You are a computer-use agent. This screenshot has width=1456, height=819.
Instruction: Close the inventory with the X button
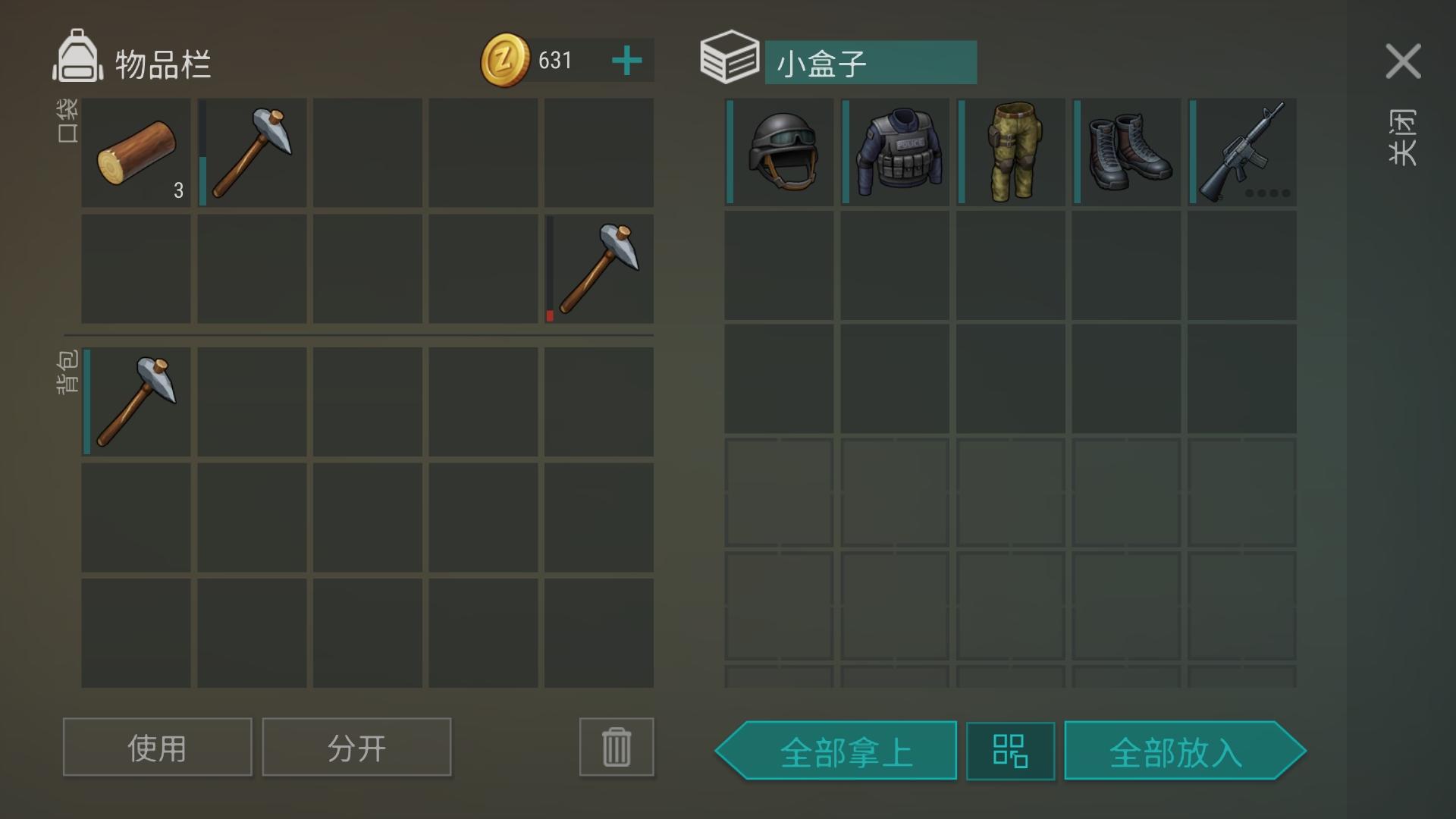(1403, 61)
